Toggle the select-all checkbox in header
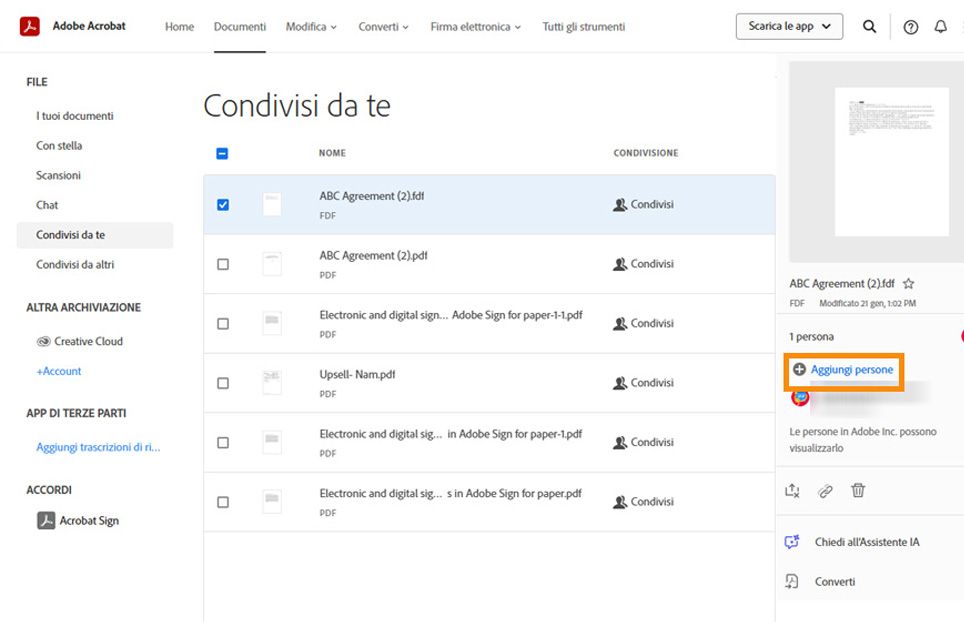This screenshot has height=622, width=964. click(222, 153)
